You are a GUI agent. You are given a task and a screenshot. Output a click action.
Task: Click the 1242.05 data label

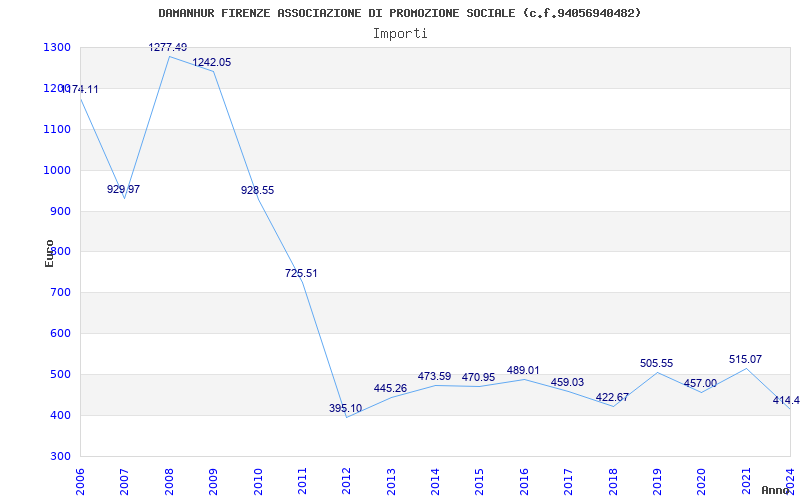click(211, 62)
